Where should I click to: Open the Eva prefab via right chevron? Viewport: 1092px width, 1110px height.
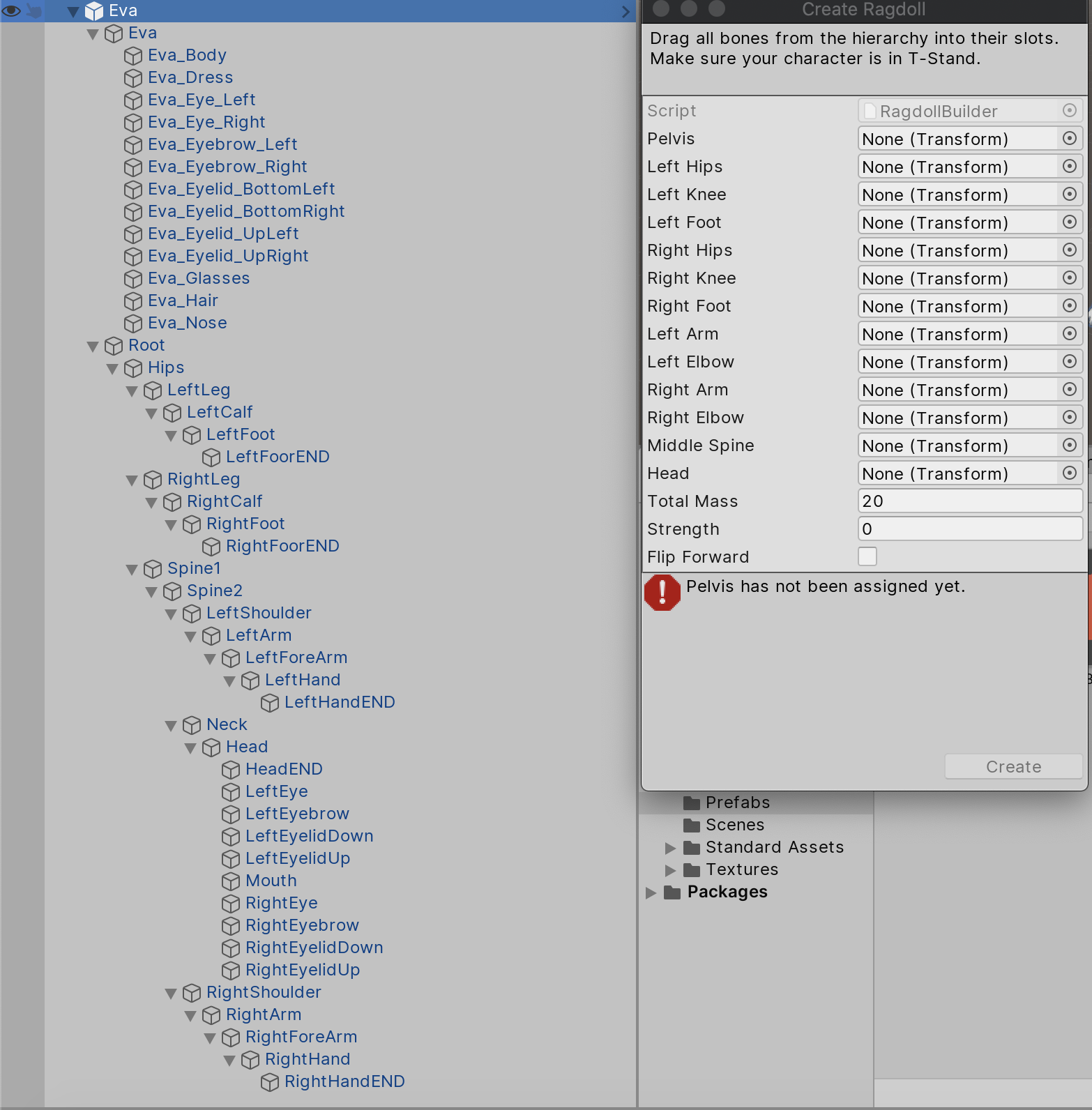(x=625, y=11)
